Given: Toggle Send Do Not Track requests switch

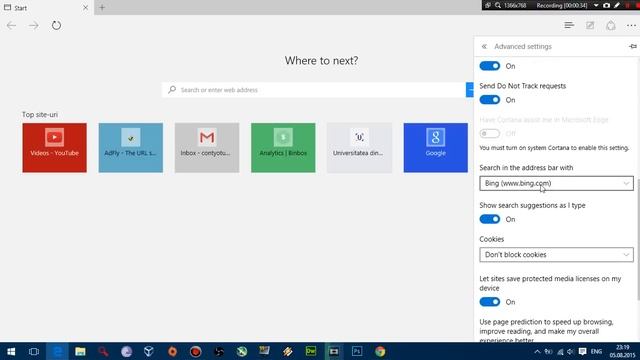Looking at the screenshot, I should pos(490,100).
